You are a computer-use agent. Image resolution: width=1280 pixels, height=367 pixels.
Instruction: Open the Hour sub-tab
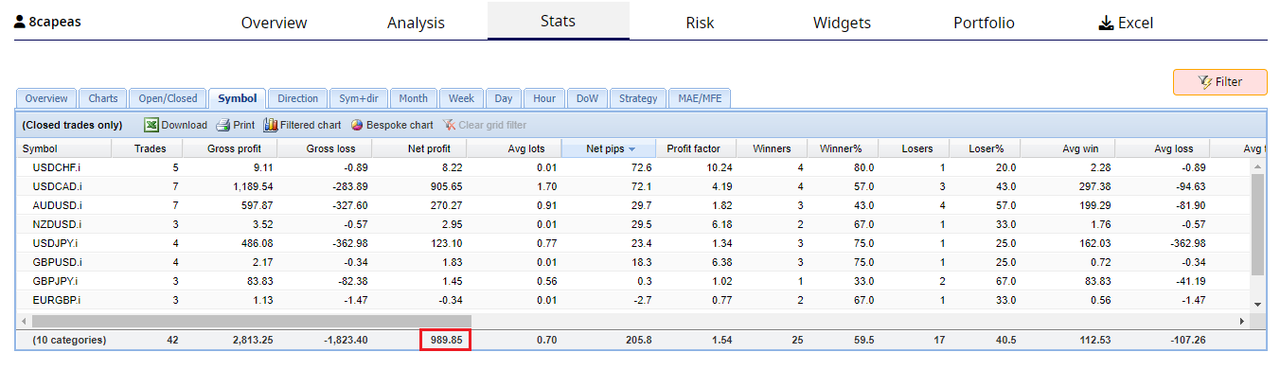544,98
